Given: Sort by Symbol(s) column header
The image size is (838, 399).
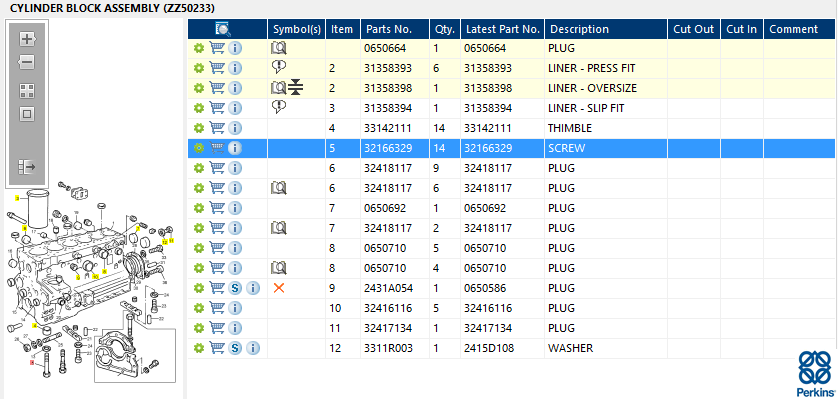Looking at the screenshot, I should pos(297,29).
